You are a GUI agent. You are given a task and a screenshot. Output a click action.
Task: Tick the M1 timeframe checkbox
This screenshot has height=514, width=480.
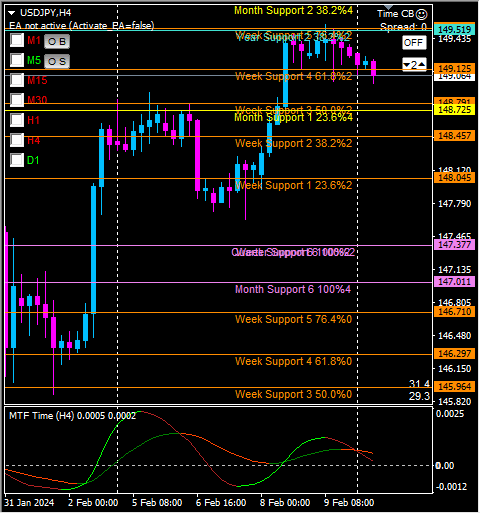tap(17, 40)
